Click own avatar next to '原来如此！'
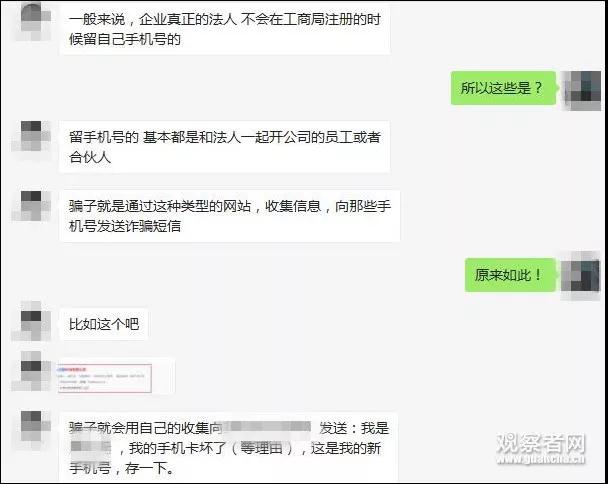The width and height of the screenshot is (608, 484). coord(580,275)
